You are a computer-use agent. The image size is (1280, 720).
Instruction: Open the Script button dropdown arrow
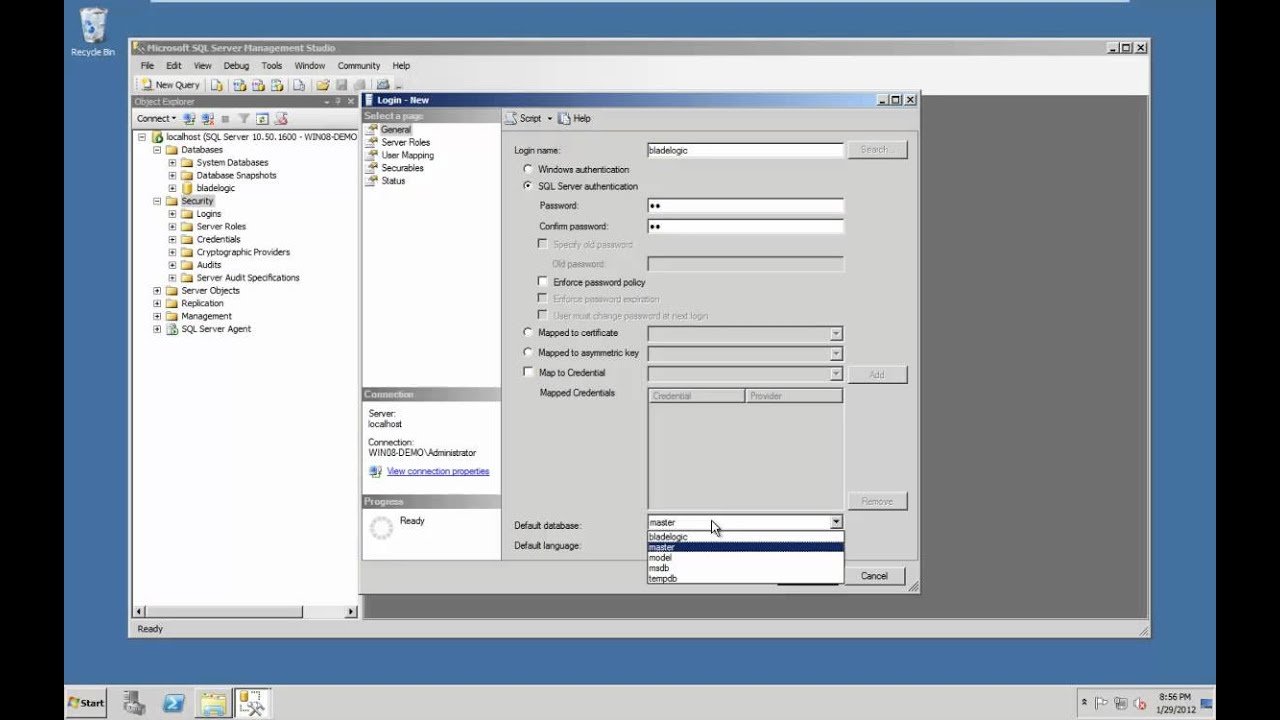[549, 118]
